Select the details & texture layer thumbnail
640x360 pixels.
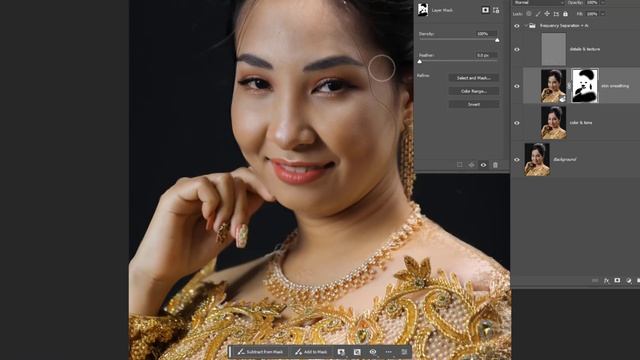[x=553, y=49]
